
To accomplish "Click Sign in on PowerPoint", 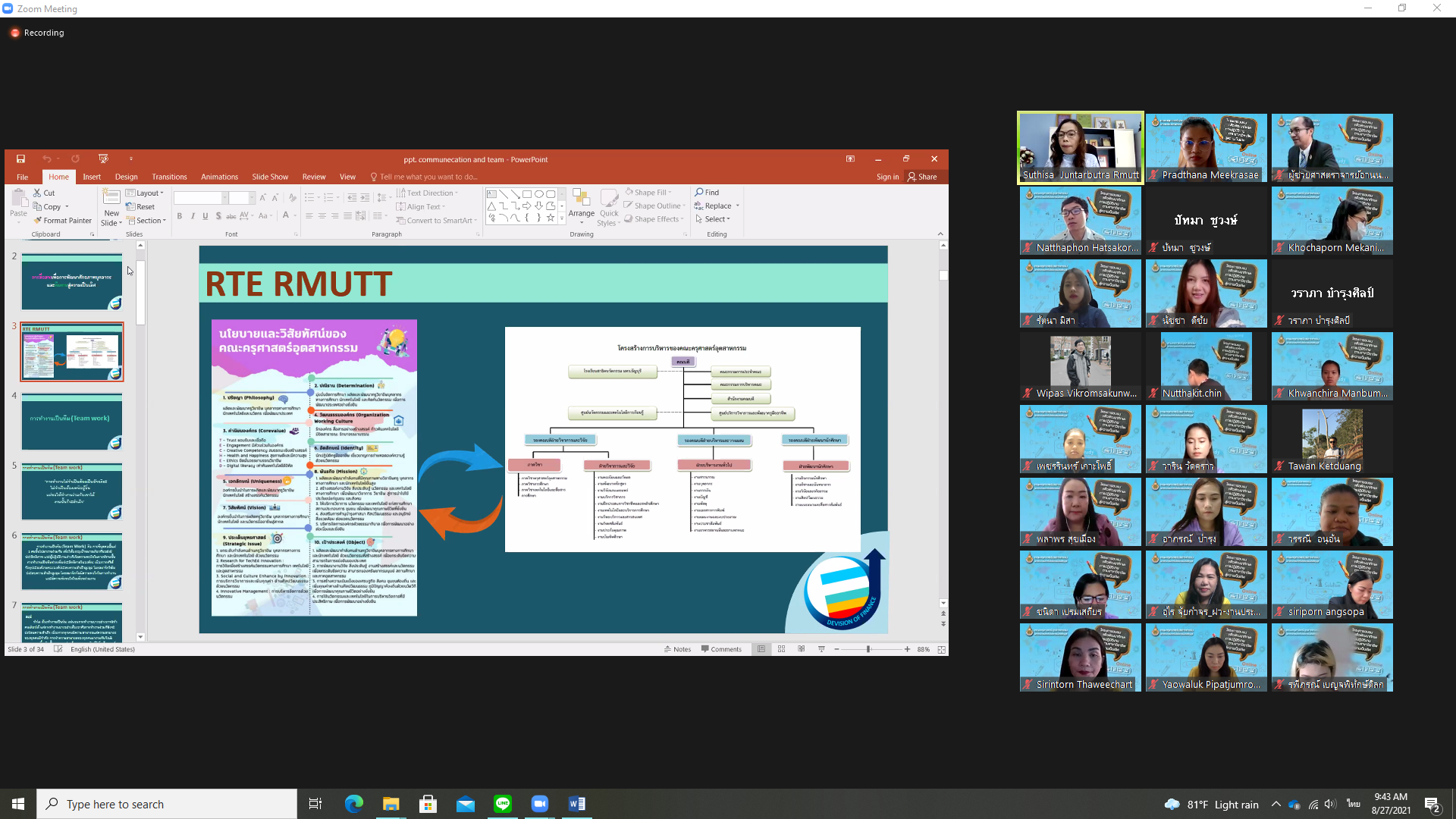I will pyautogui.click(x=887, y=177).
